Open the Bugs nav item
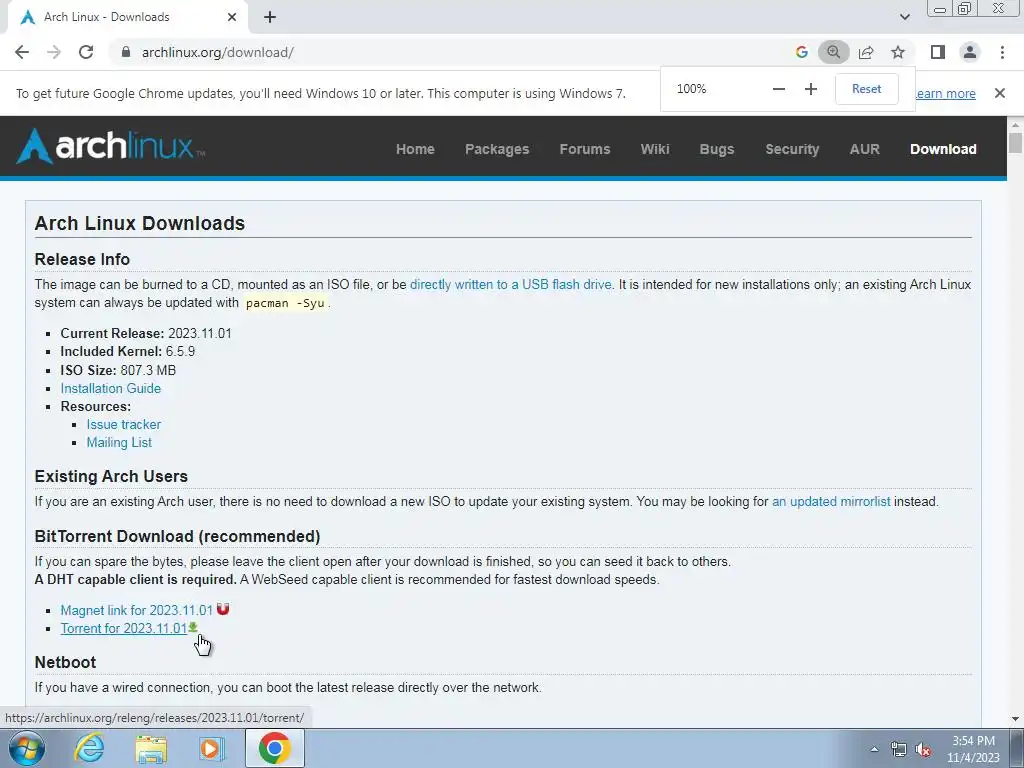 click(x=716, y=149)
